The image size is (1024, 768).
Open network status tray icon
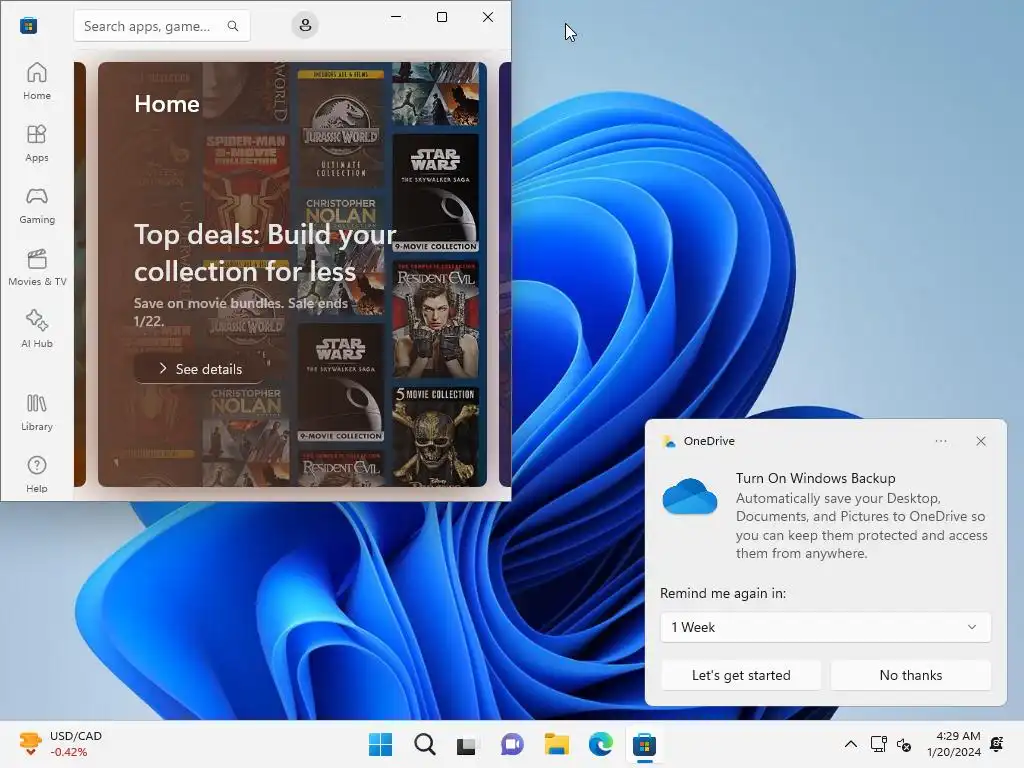click(x=878, y=744)
